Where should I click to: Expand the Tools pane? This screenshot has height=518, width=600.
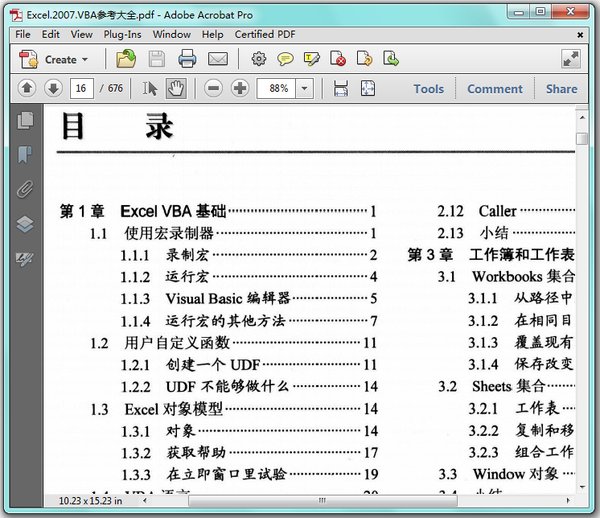[429, 89]
